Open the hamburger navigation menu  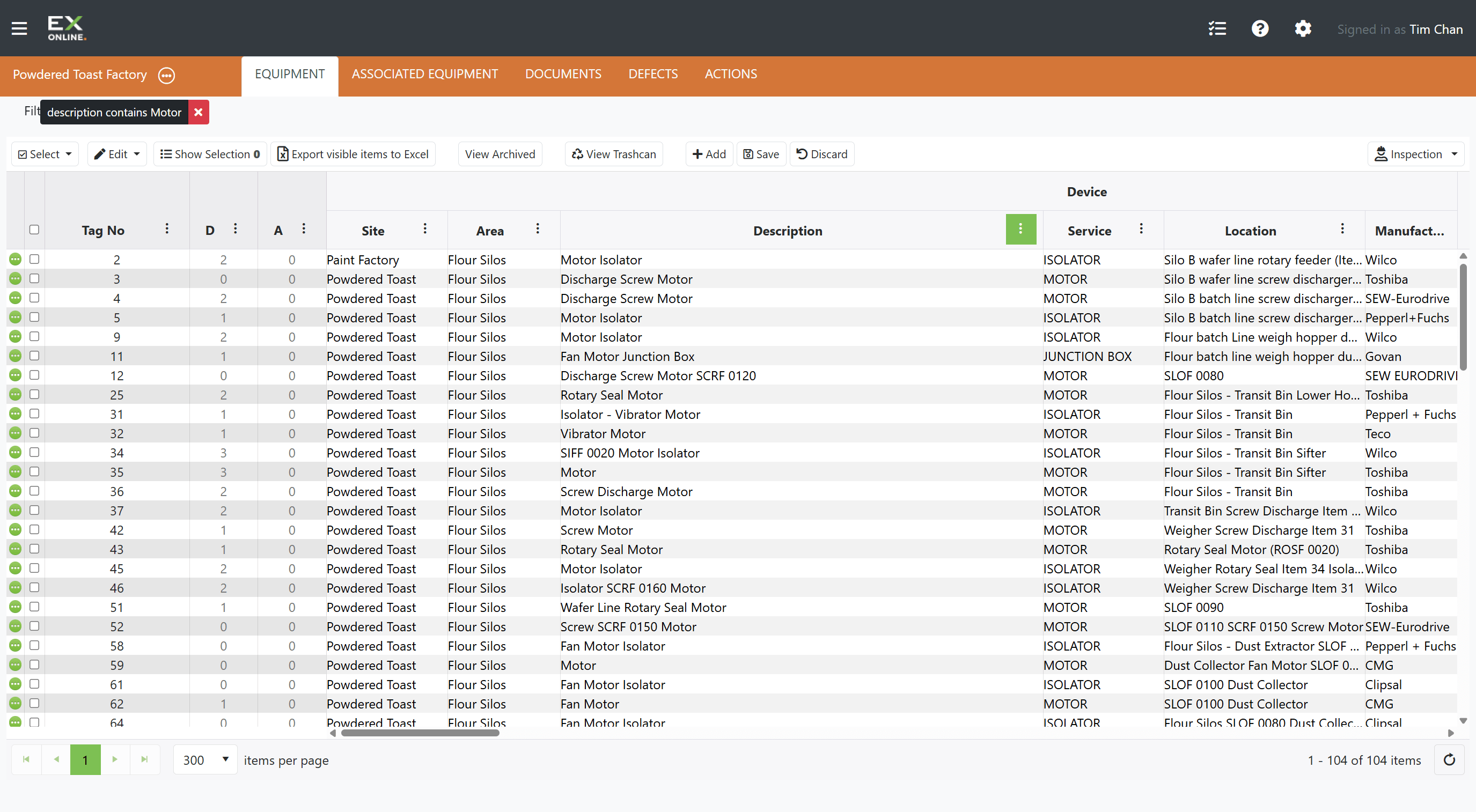pos(19,28)
